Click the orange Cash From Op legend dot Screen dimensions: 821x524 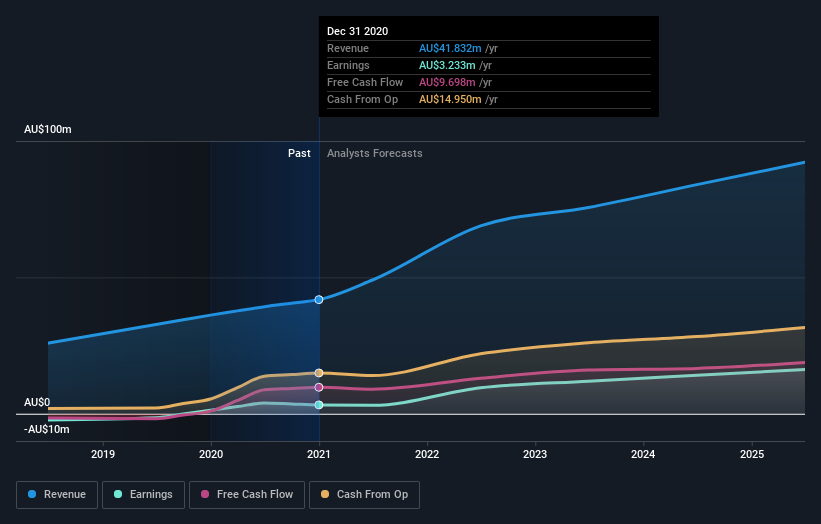[325, 494]
